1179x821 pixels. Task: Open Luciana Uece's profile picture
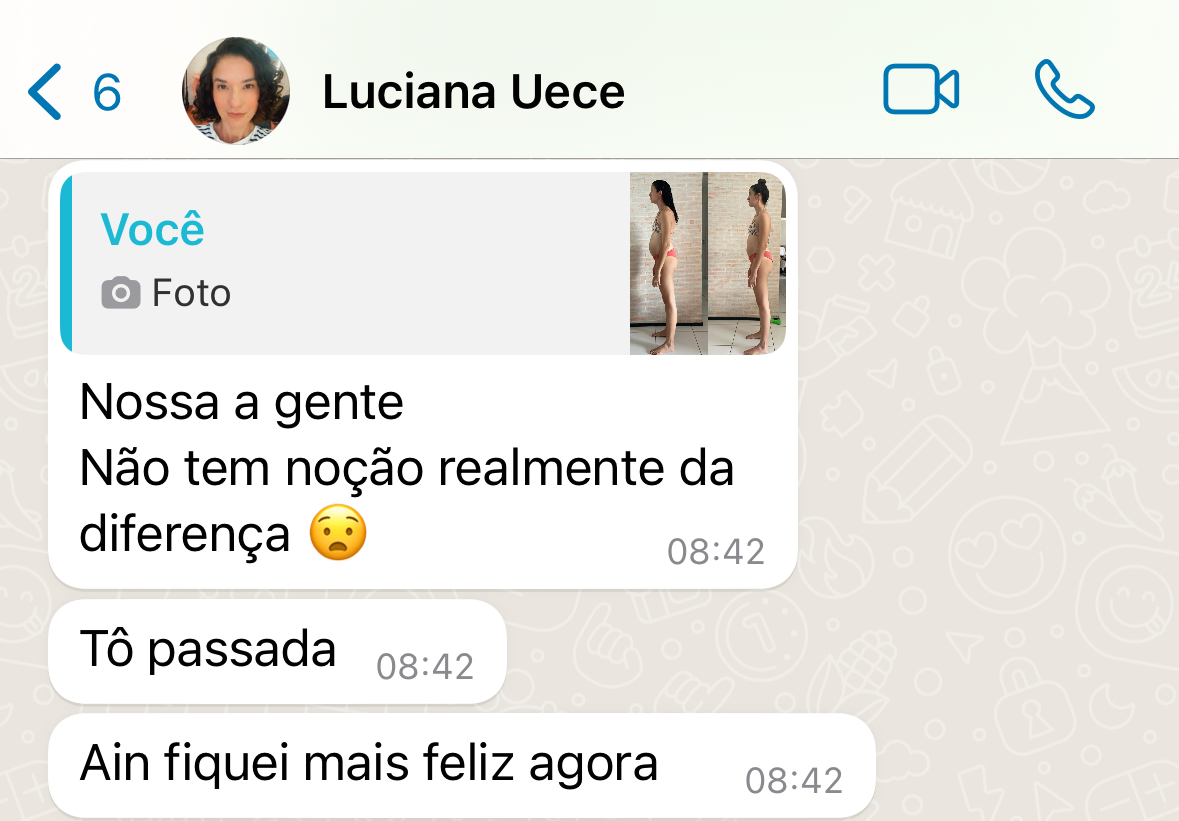click(236, 90)
